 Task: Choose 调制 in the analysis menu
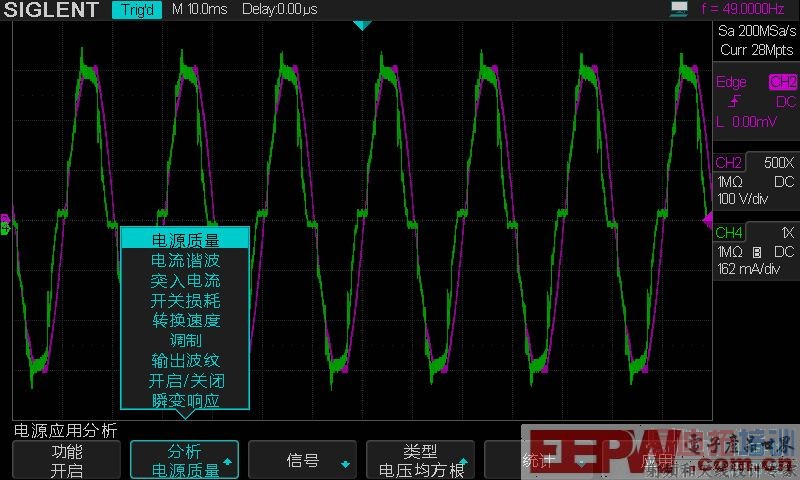click(185, 340)
